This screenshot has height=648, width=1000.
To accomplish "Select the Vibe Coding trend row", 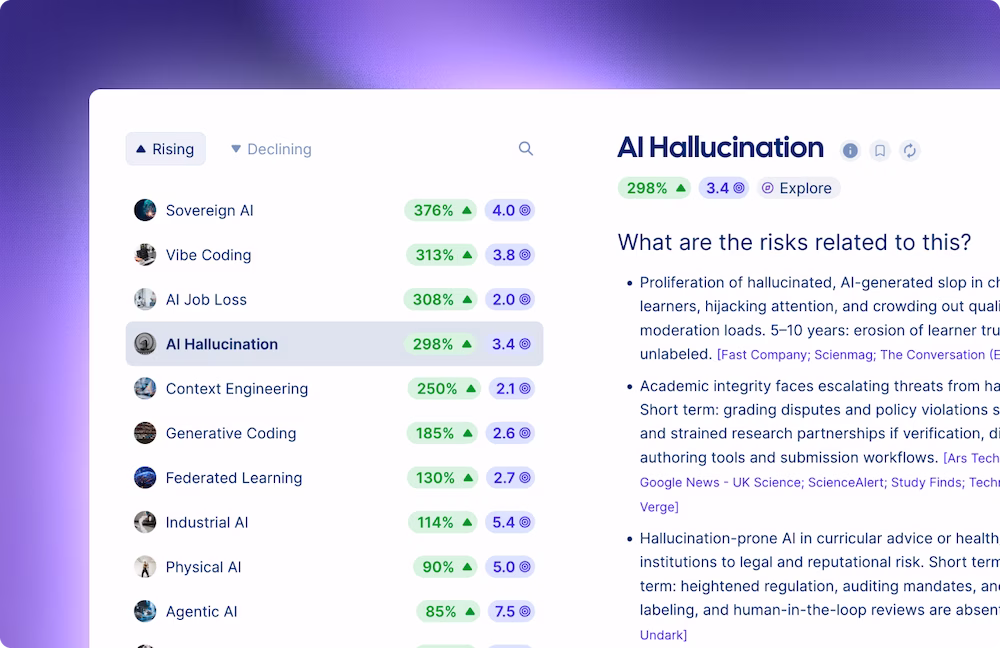I will 334,254.
